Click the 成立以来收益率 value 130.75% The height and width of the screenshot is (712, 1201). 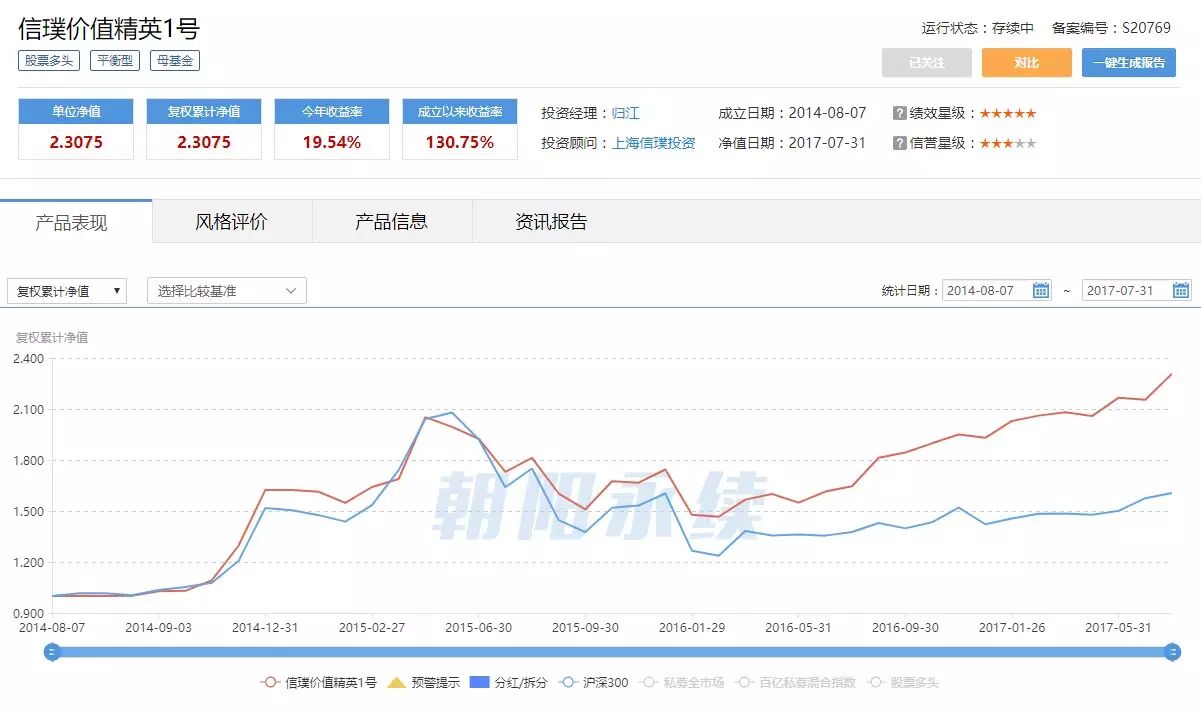click(460, 142)
